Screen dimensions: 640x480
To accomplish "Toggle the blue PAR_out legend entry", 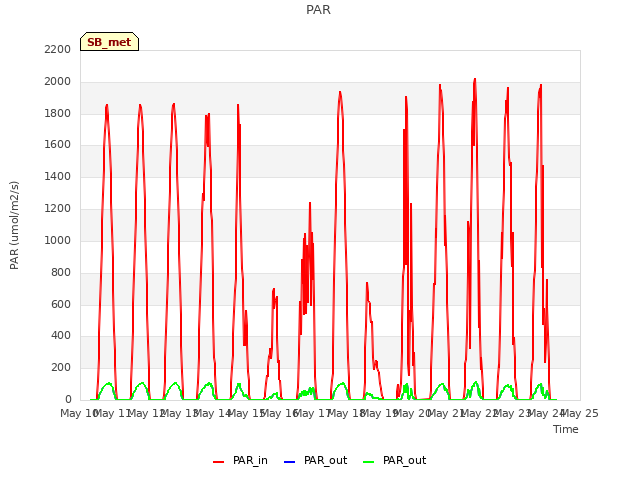I will pyautogui.click(x=315, y=461).
